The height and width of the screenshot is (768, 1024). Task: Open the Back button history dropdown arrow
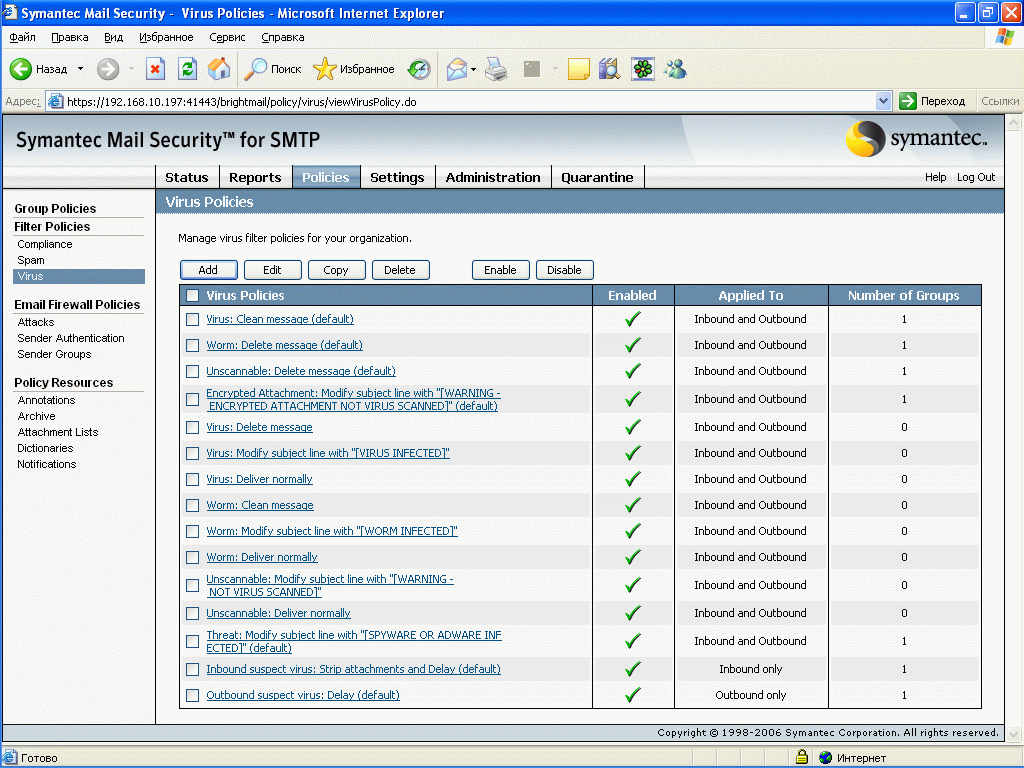tap(81, 69)
